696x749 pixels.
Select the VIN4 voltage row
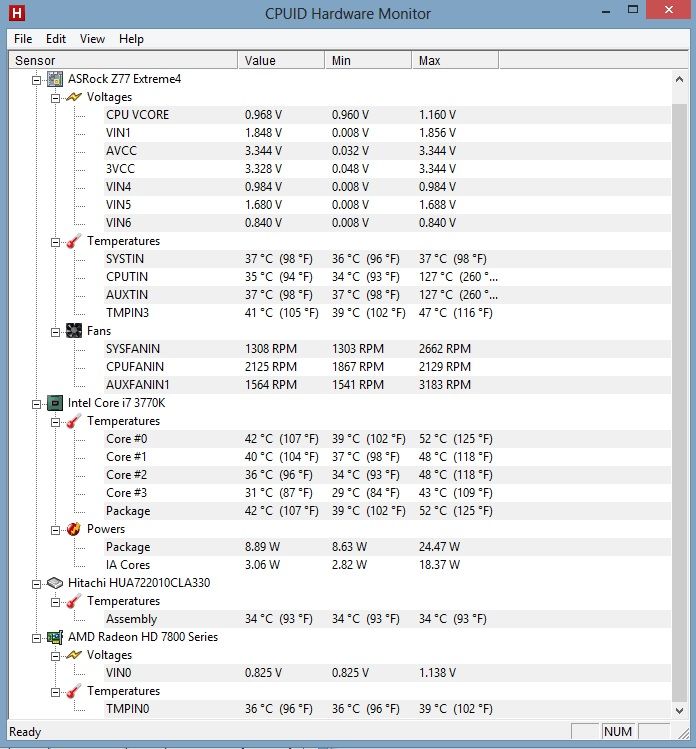(387, 187)
